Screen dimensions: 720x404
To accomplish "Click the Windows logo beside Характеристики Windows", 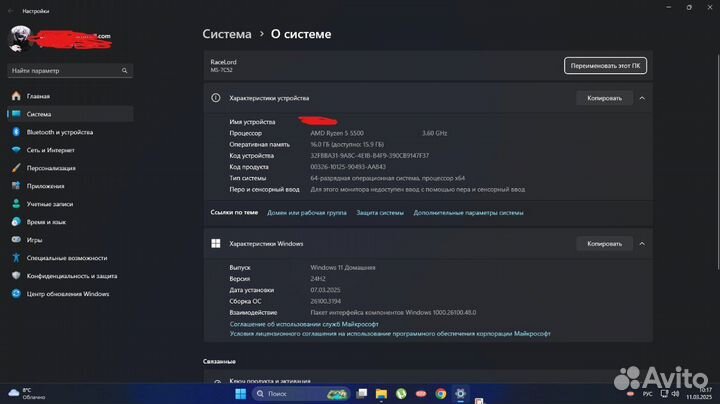I will 215,243.
